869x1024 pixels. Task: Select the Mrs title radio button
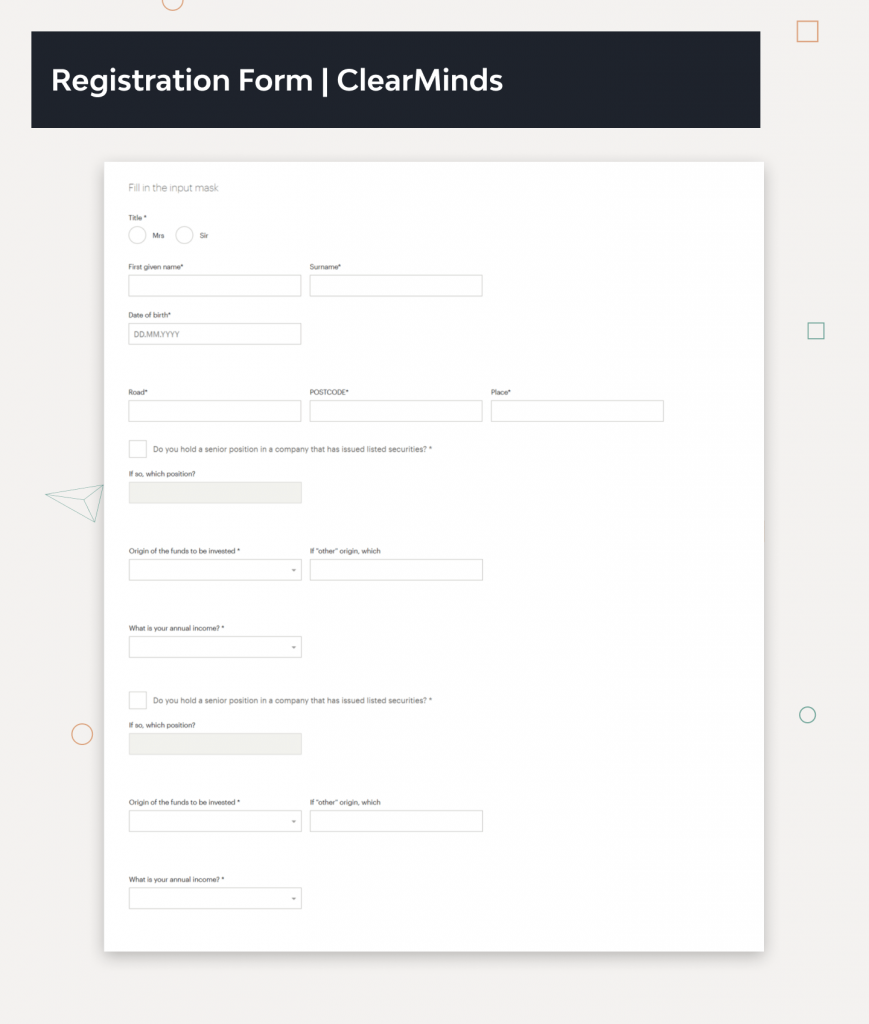click(138, 235)
